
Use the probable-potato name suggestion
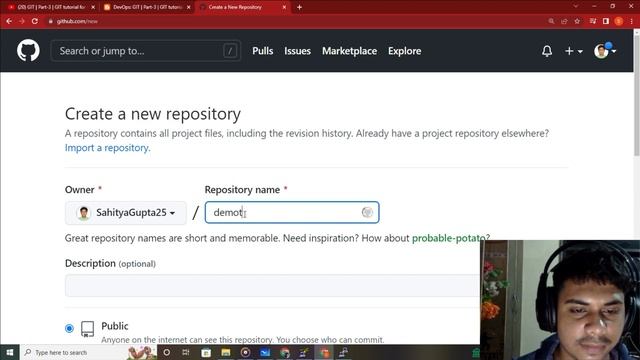click(449, 238)
